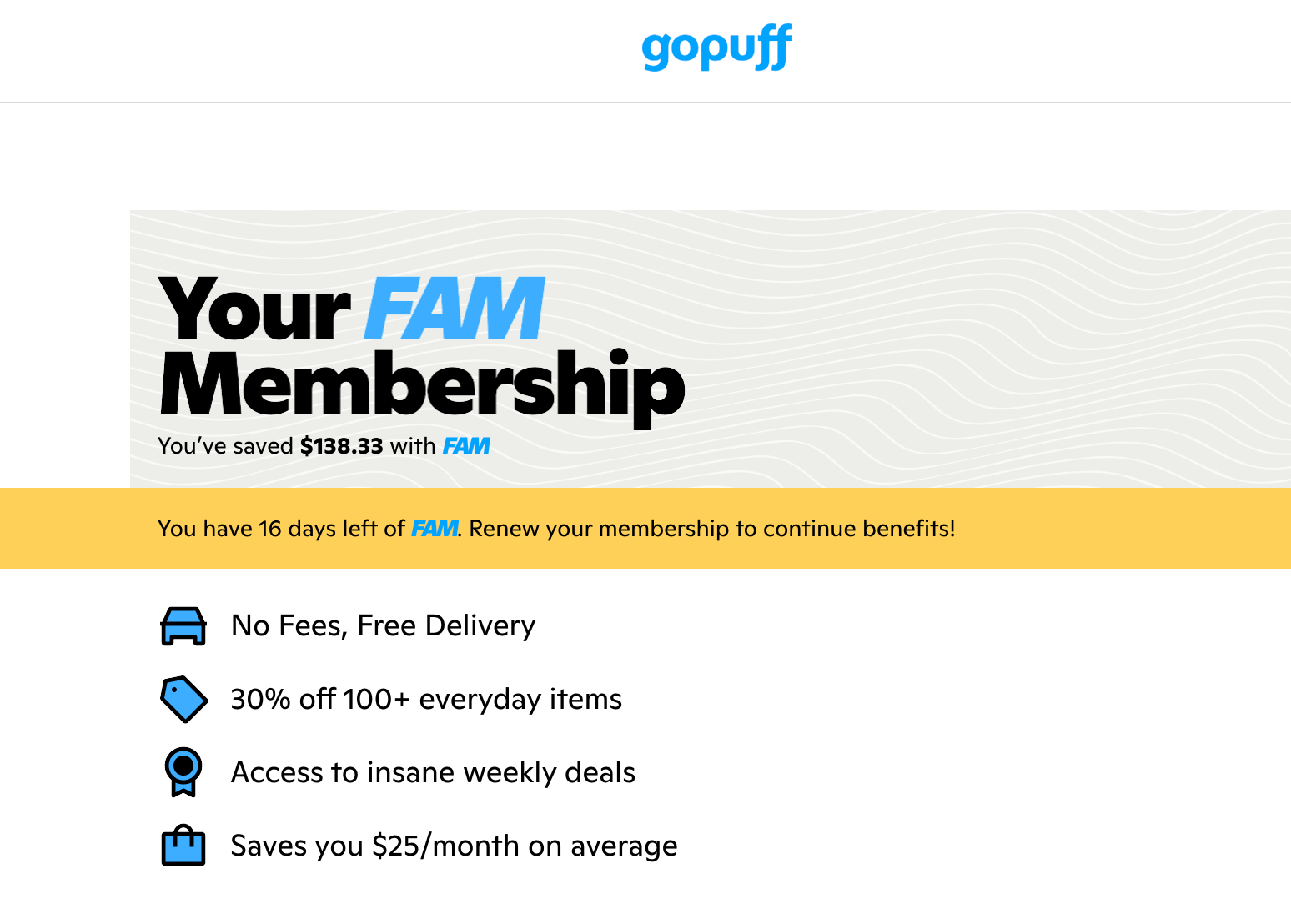
Task: Select the 30% off 100+ everyday items benefit
Action: tap(426, 699)
